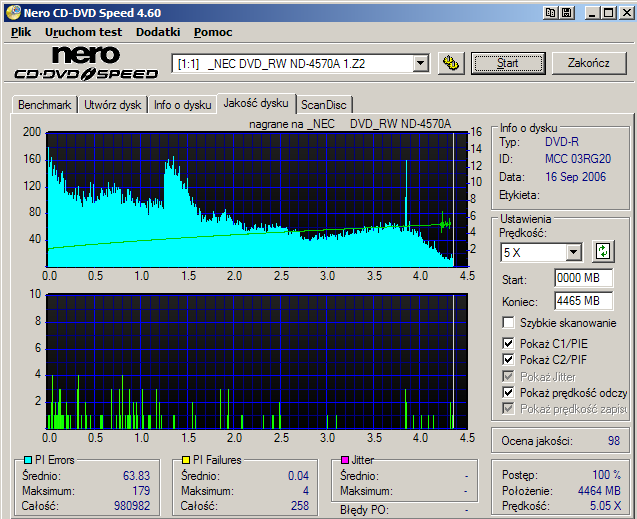Minimize the Nero CD-DVD Speed window
This screenshot has width=637, height=519.
tap(592, 13)
